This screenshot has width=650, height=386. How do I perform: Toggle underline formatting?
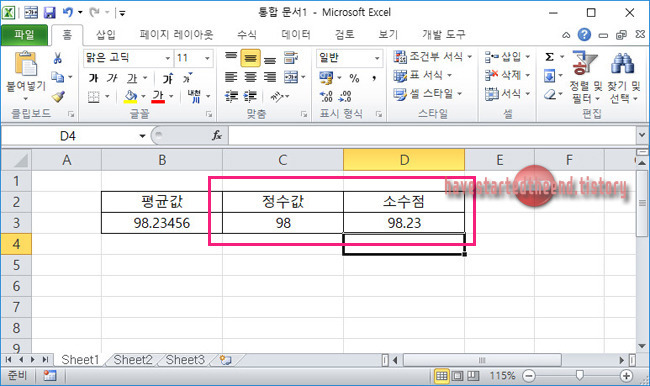132,78
